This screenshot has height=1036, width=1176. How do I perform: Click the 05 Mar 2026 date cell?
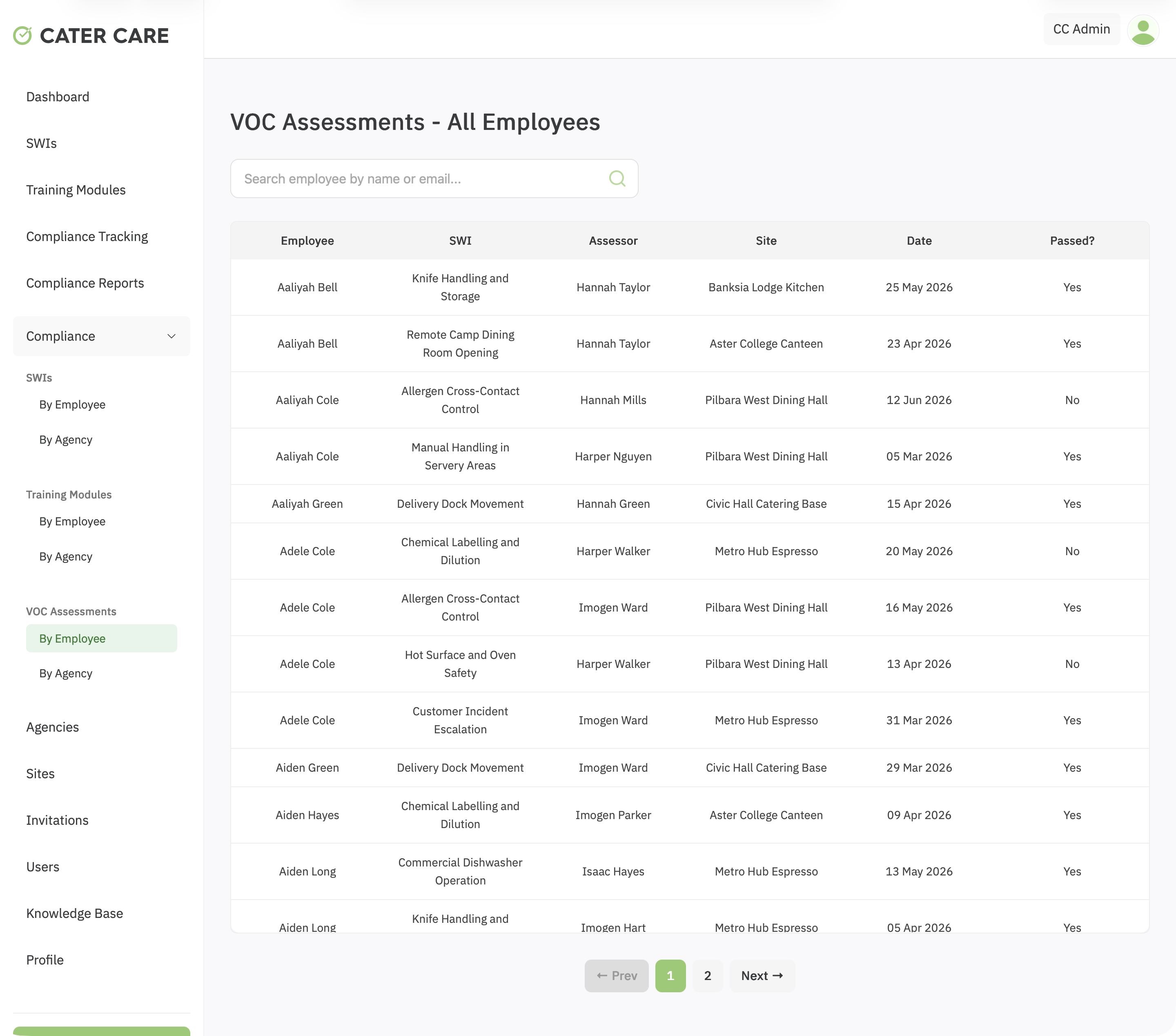pyautogui.click(x=920, y=456)
